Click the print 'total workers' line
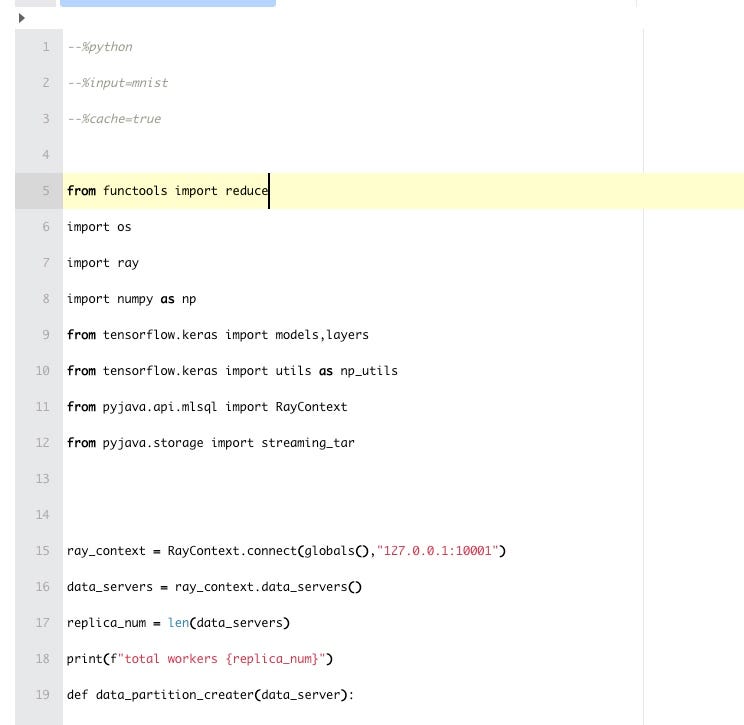 pyautogui.click(x=200, y=659)
